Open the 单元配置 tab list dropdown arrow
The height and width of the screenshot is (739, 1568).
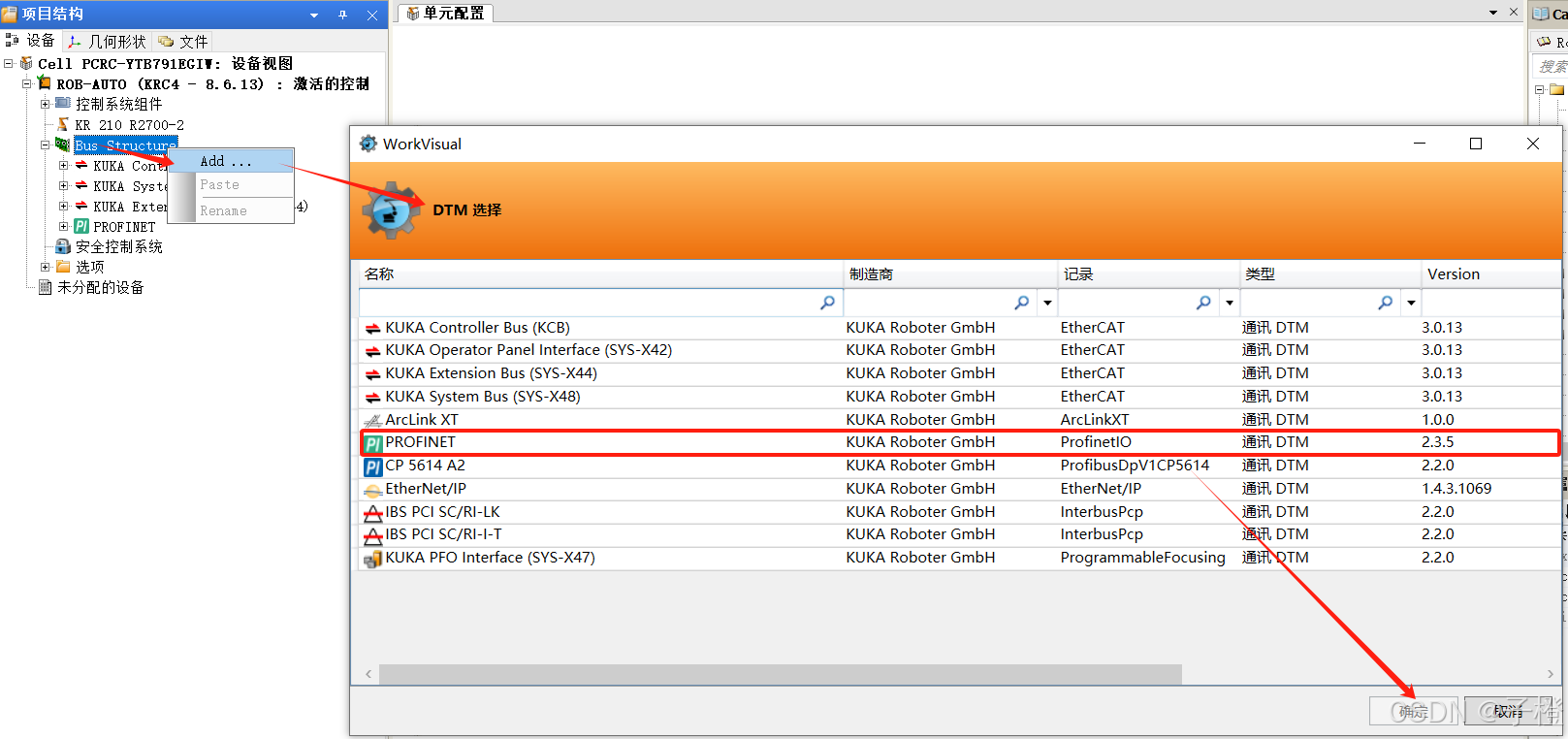(1493, 13)
